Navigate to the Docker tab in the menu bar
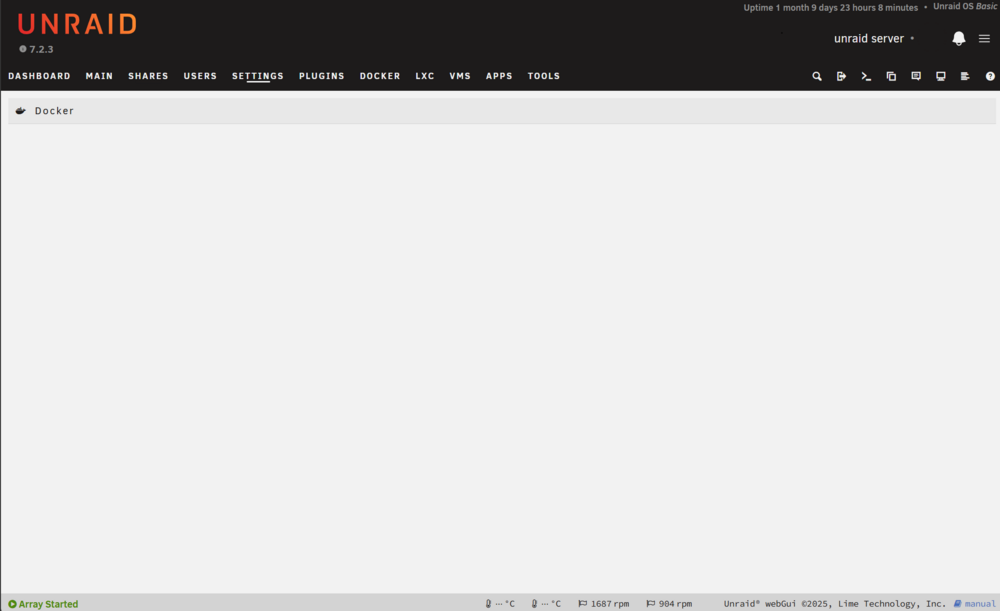 pos(379,76)
